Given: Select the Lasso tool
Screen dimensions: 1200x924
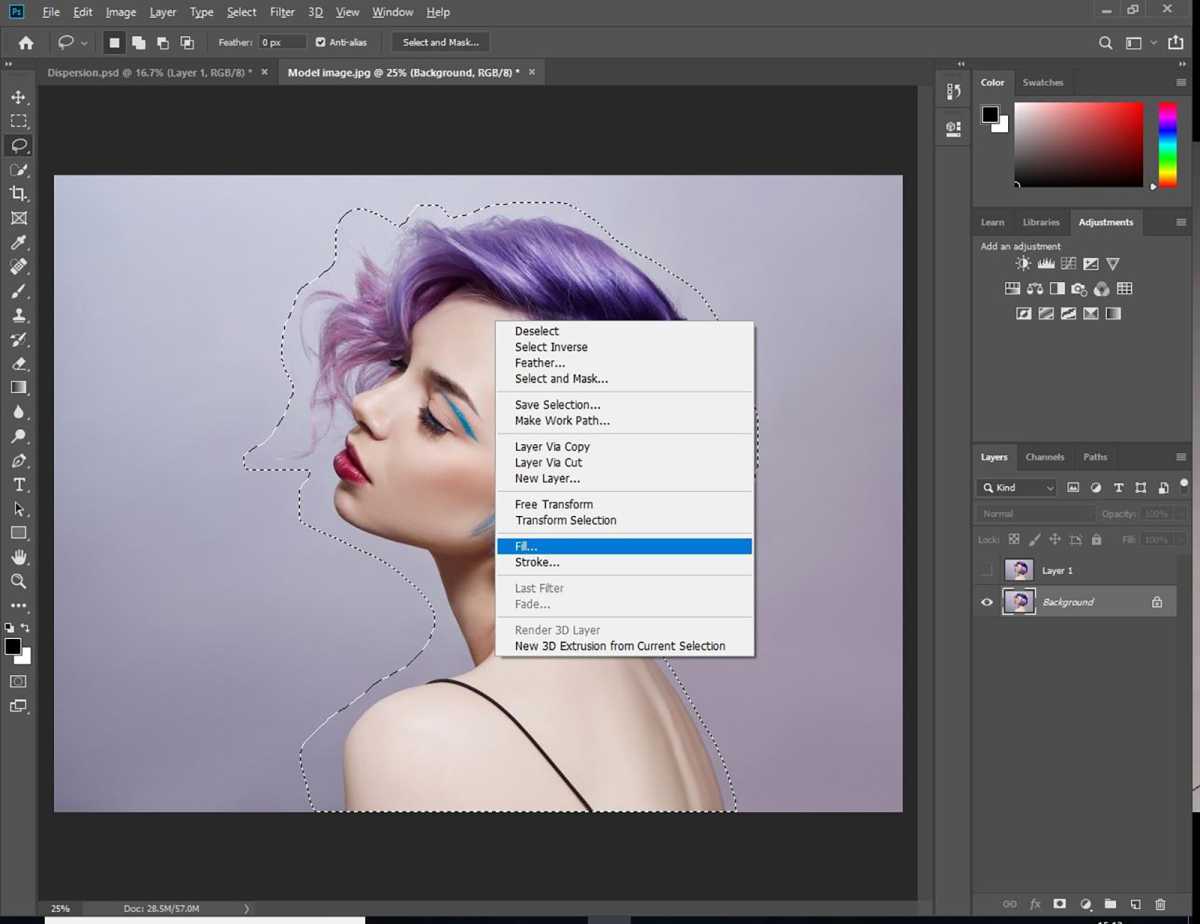Looking at the screenshot, I should [x=19, y=145].
